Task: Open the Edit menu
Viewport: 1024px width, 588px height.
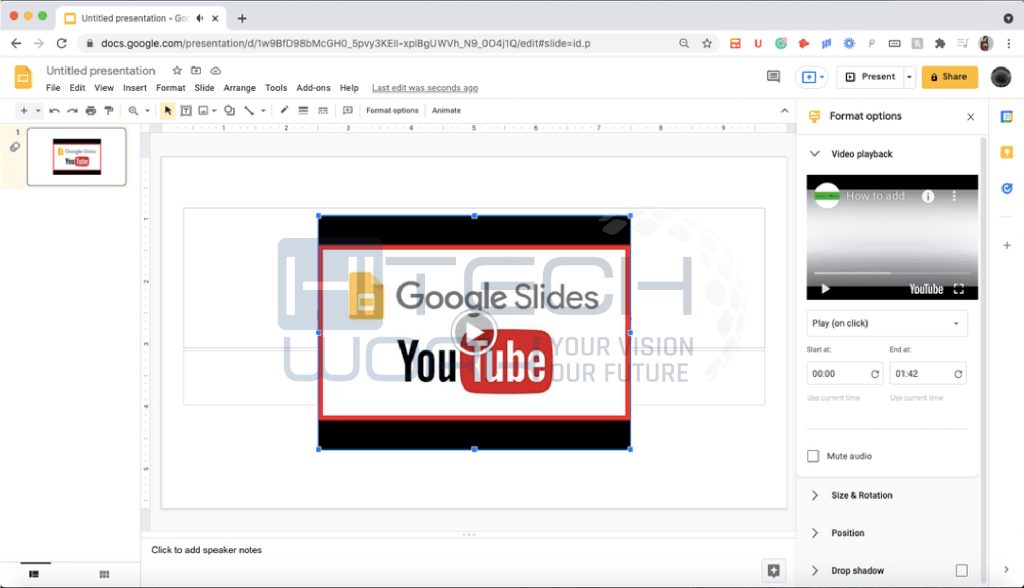Action: pyautogui.click(x=77, y=88)
